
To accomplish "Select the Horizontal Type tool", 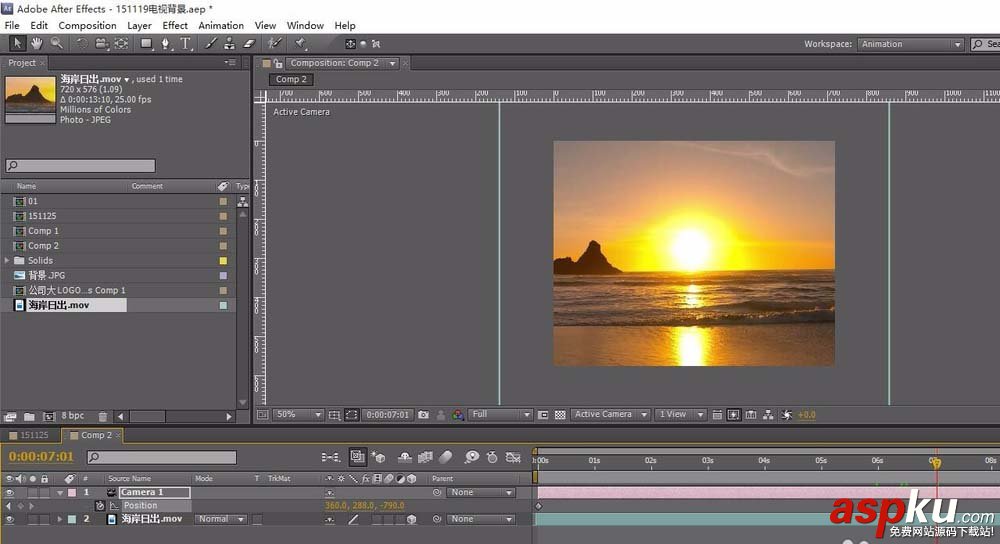I will 185,43.
